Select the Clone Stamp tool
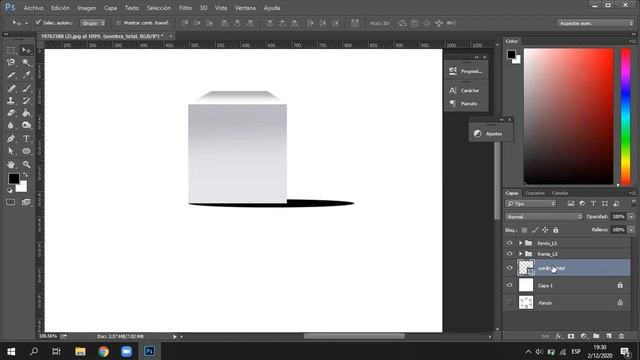Viewport: 640px width, 360px height. click(x=11, y=100)
